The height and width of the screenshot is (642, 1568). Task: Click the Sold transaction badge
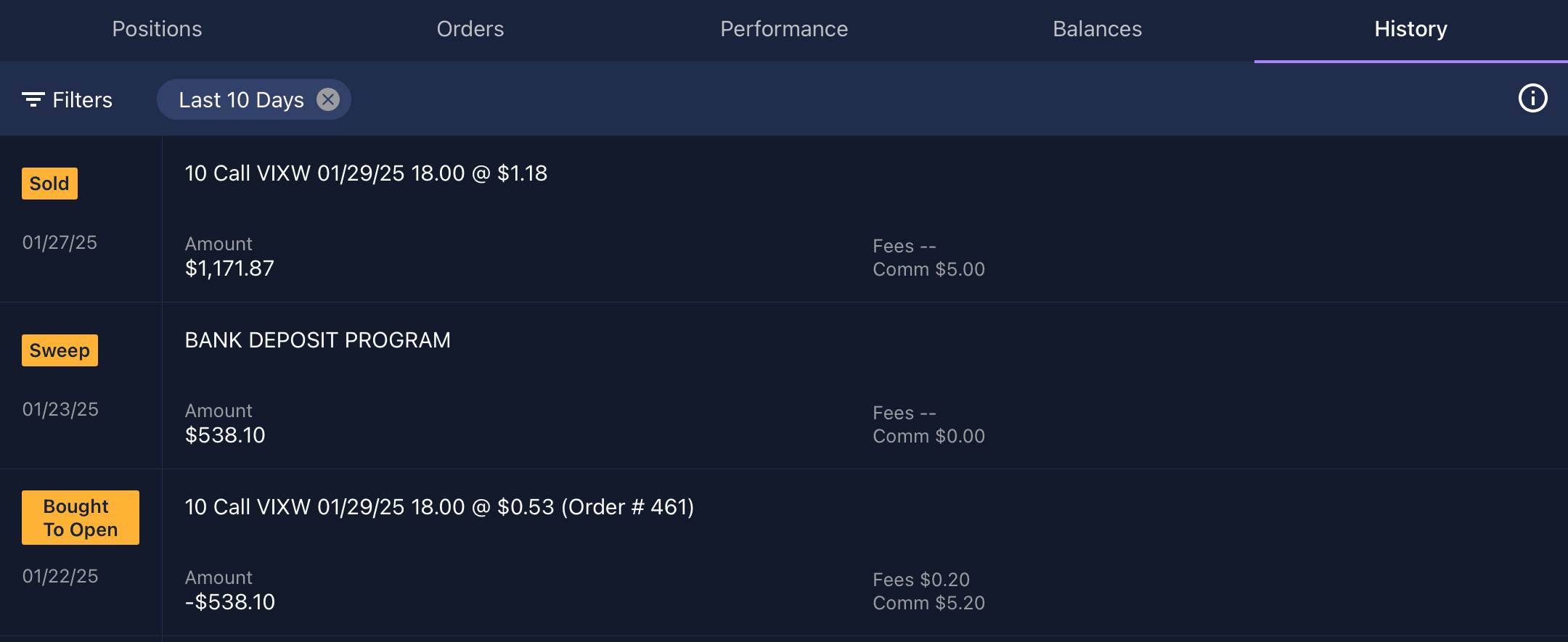click(49, 184)
